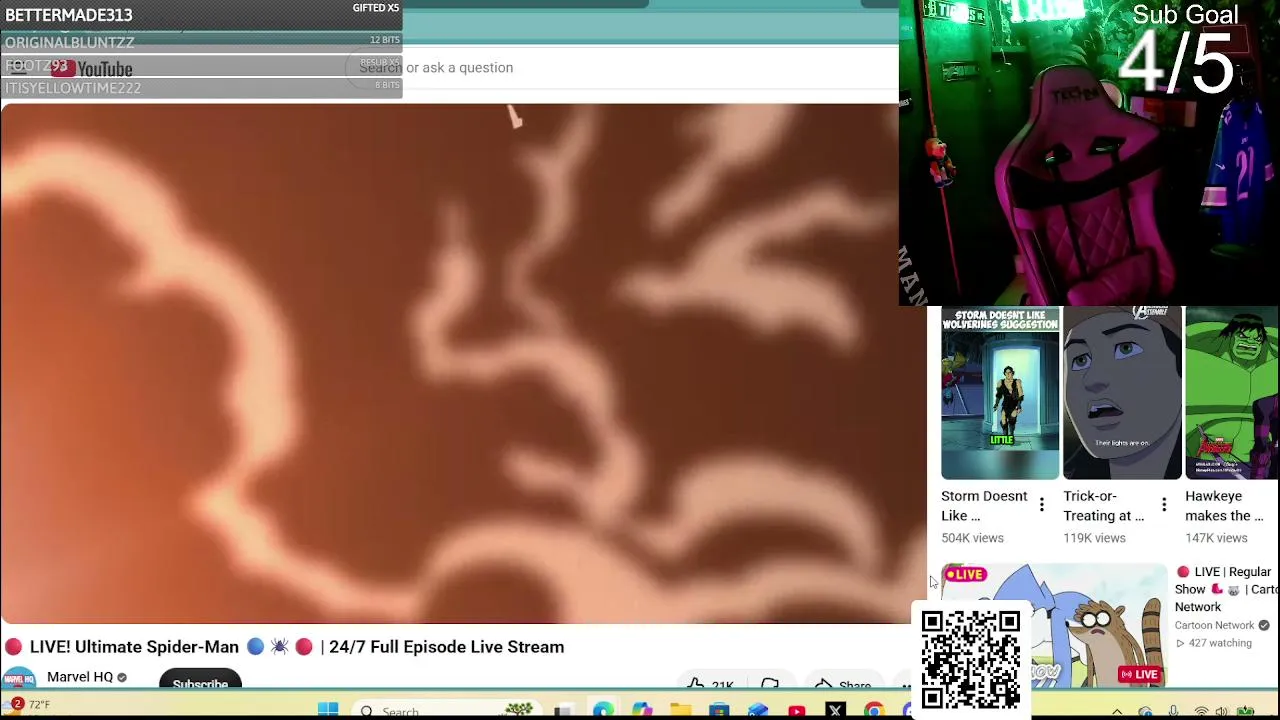Viewport: 1280px width, 720px height.
Task: Open the 'Trick-or-Treating at' short thumbnail
Action: [1122, 393]
